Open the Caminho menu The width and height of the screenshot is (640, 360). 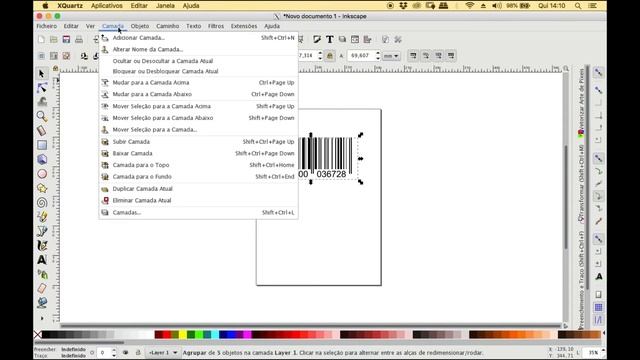[167, 26]
